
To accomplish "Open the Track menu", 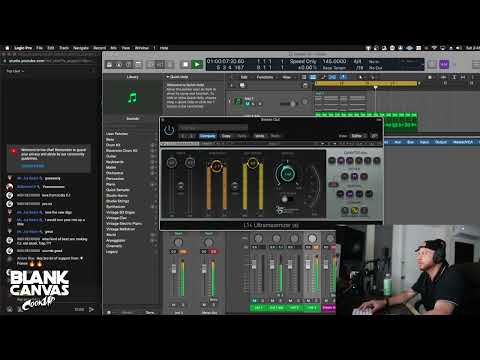I will [64, 48].
